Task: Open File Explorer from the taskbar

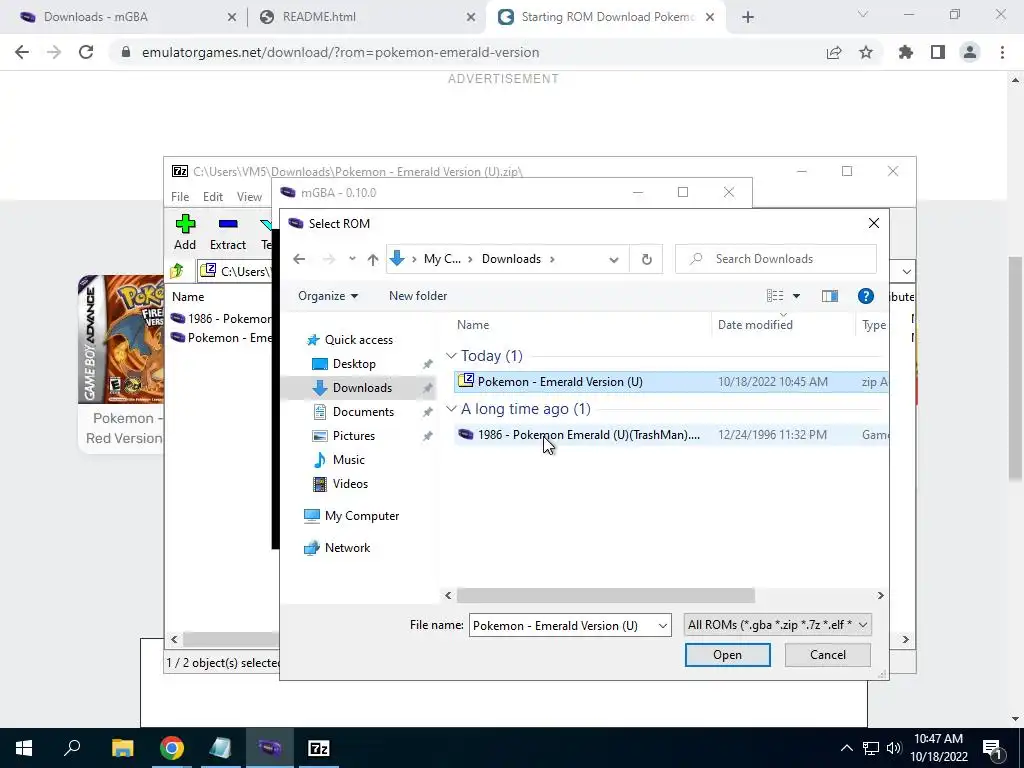Action: (x=122, y=748)
